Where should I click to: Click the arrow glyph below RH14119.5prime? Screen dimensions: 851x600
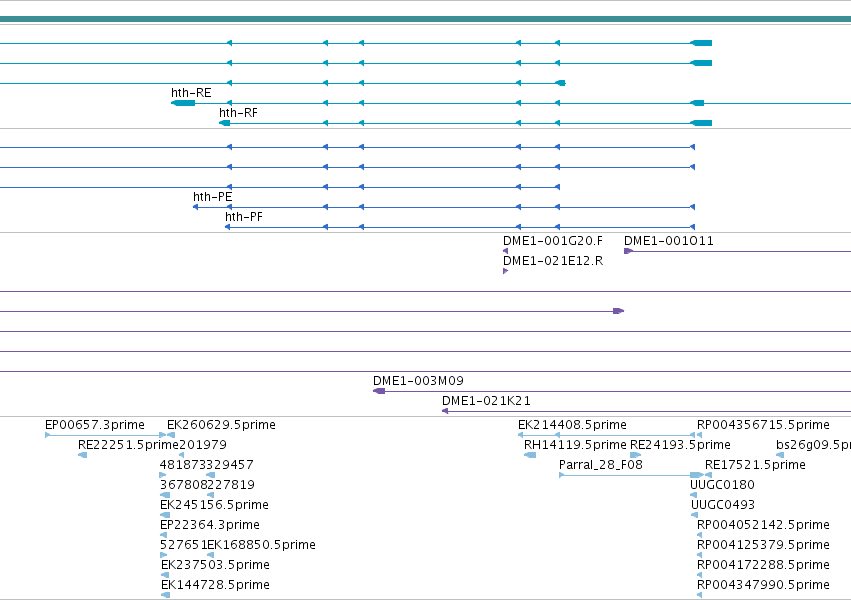pos(530,455)
